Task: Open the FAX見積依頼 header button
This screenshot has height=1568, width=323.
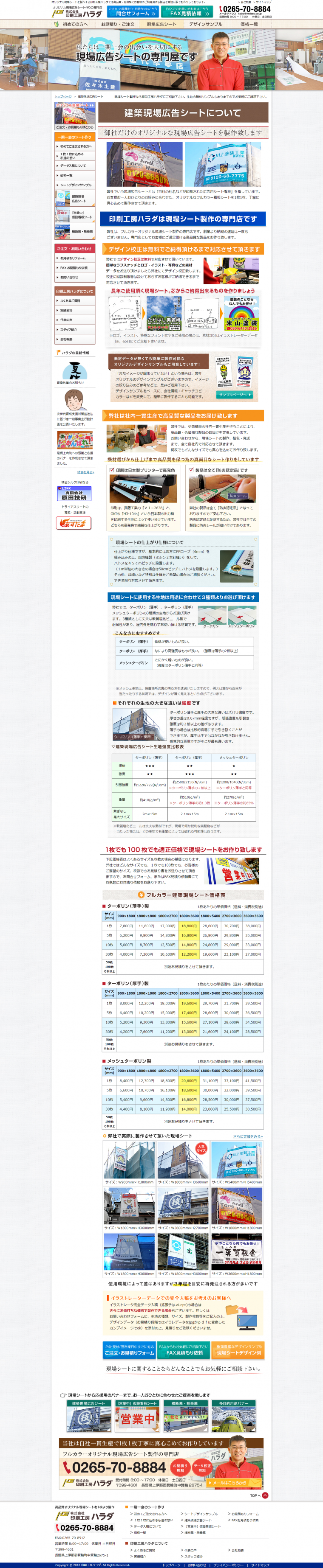Action: (x=188, y=11)
